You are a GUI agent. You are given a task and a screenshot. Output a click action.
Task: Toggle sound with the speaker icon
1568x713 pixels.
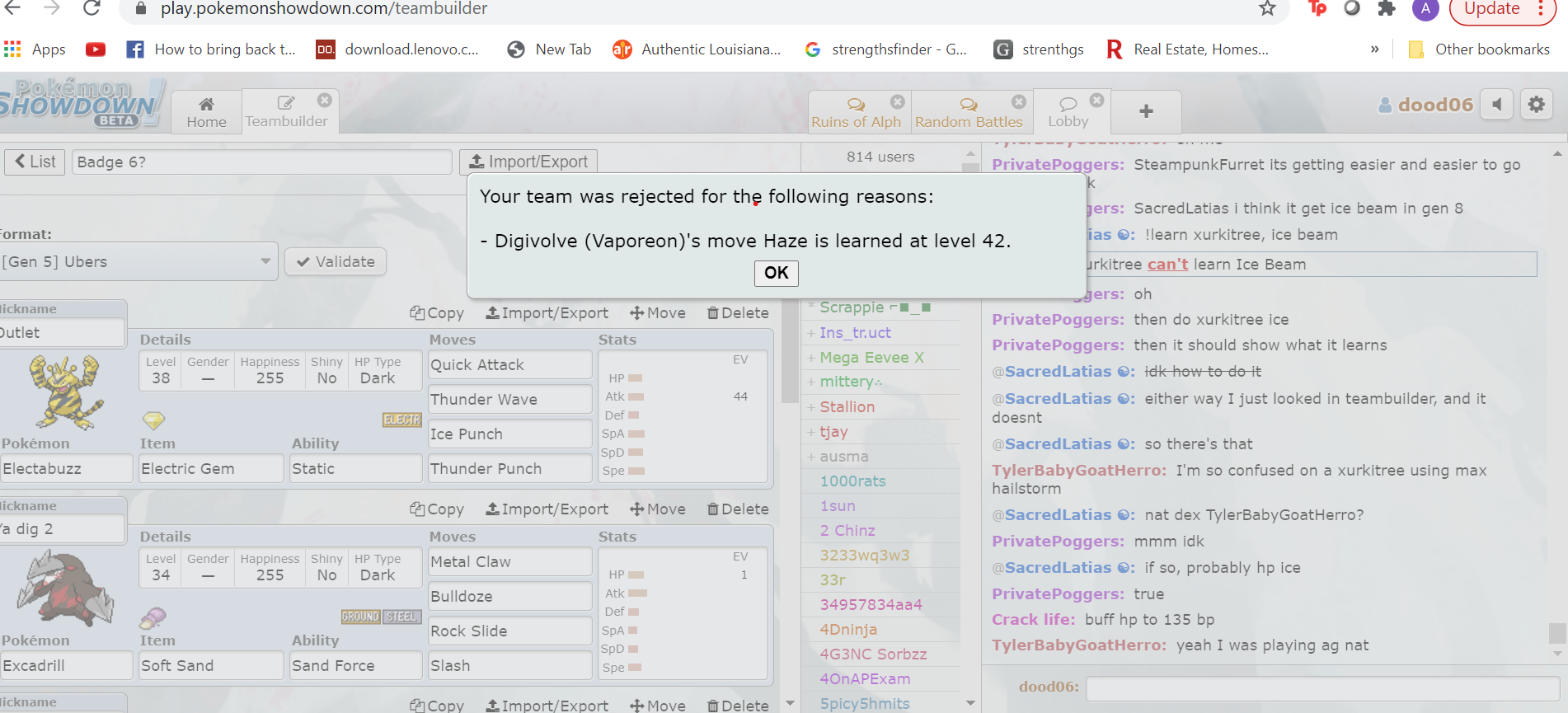(1497, 105)
